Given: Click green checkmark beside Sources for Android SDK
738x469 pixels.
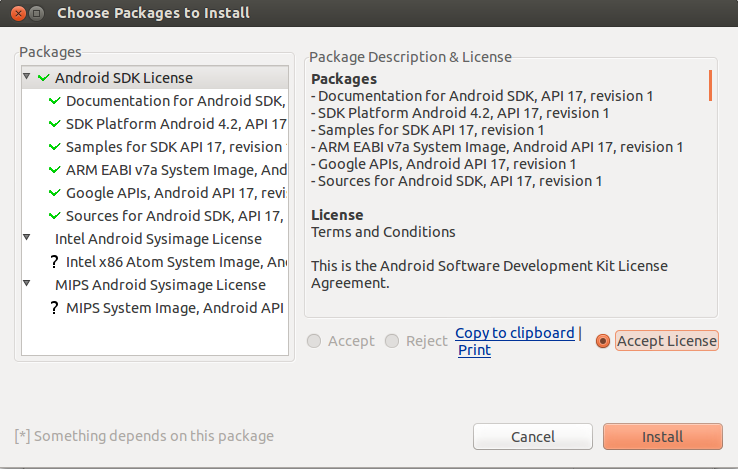Looking at the screenshot, I should (x=54, y=216).
